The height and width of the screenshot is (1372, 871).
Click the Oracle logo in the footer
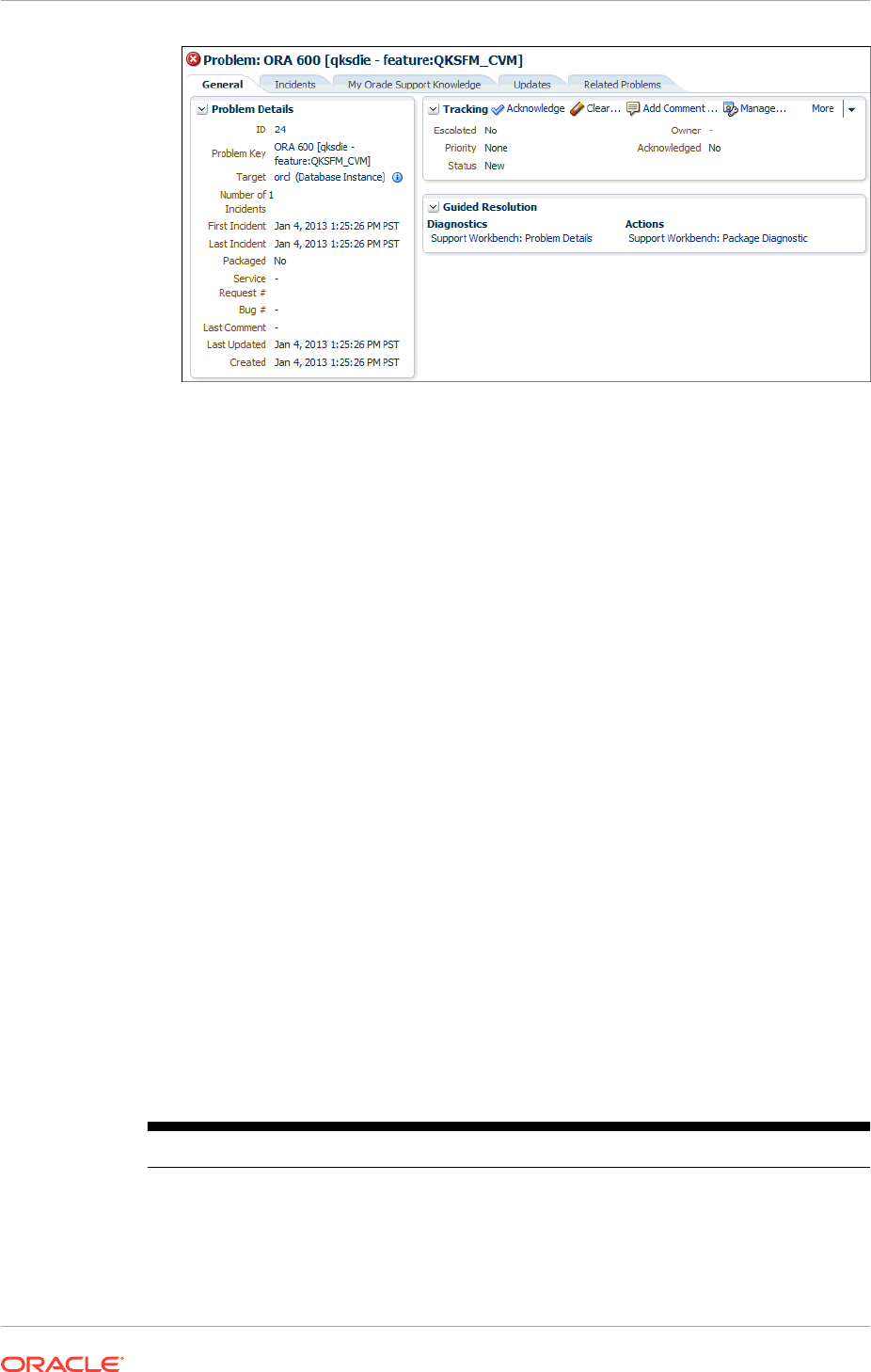pyautogui.click(x=62, y=1364)
